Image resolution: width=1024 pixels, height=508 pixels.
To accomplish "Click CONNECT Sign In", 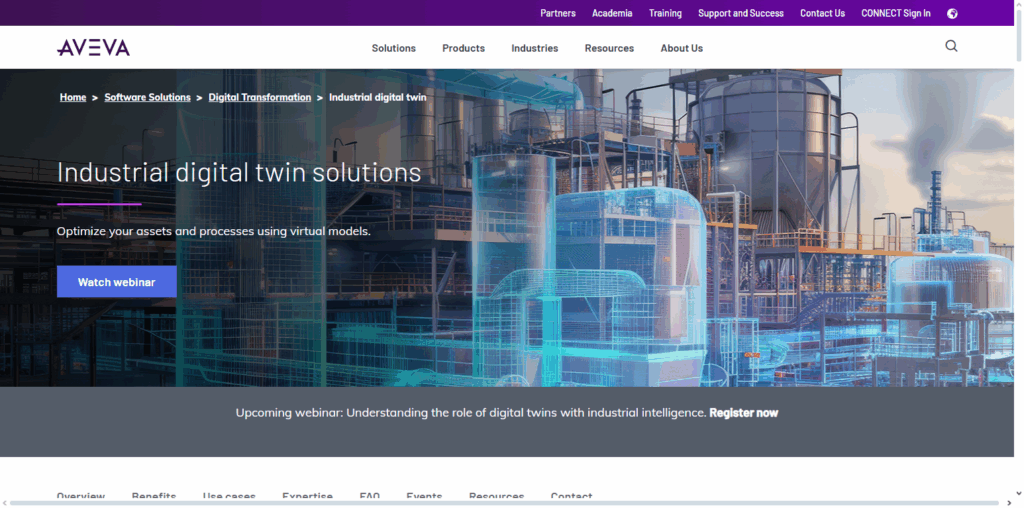I will pyautogui.click(x=896, y=13).
